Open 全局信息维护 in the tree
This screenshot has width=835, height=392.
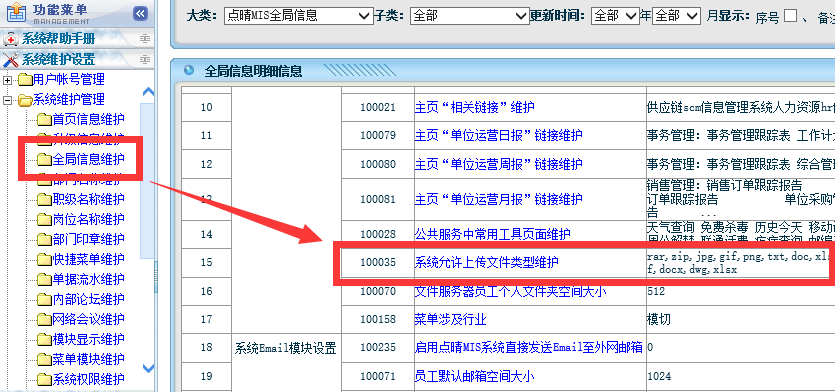(x=88, y=159)
